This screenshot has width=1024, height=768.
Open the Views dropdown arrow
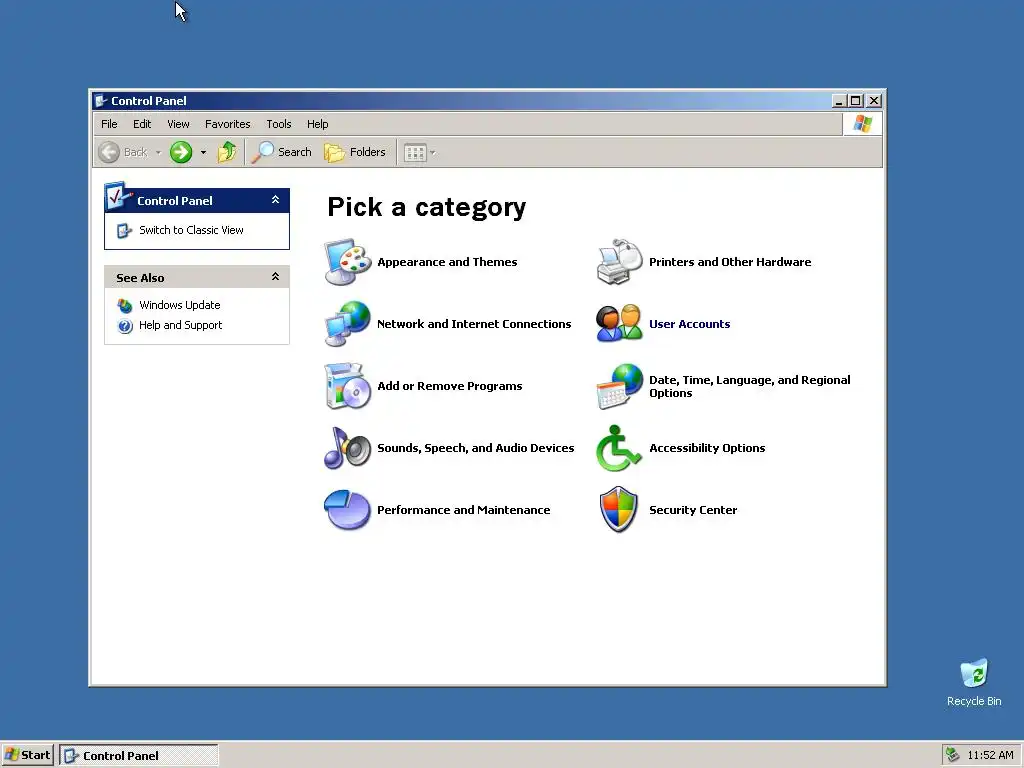(x=432, y=153)
